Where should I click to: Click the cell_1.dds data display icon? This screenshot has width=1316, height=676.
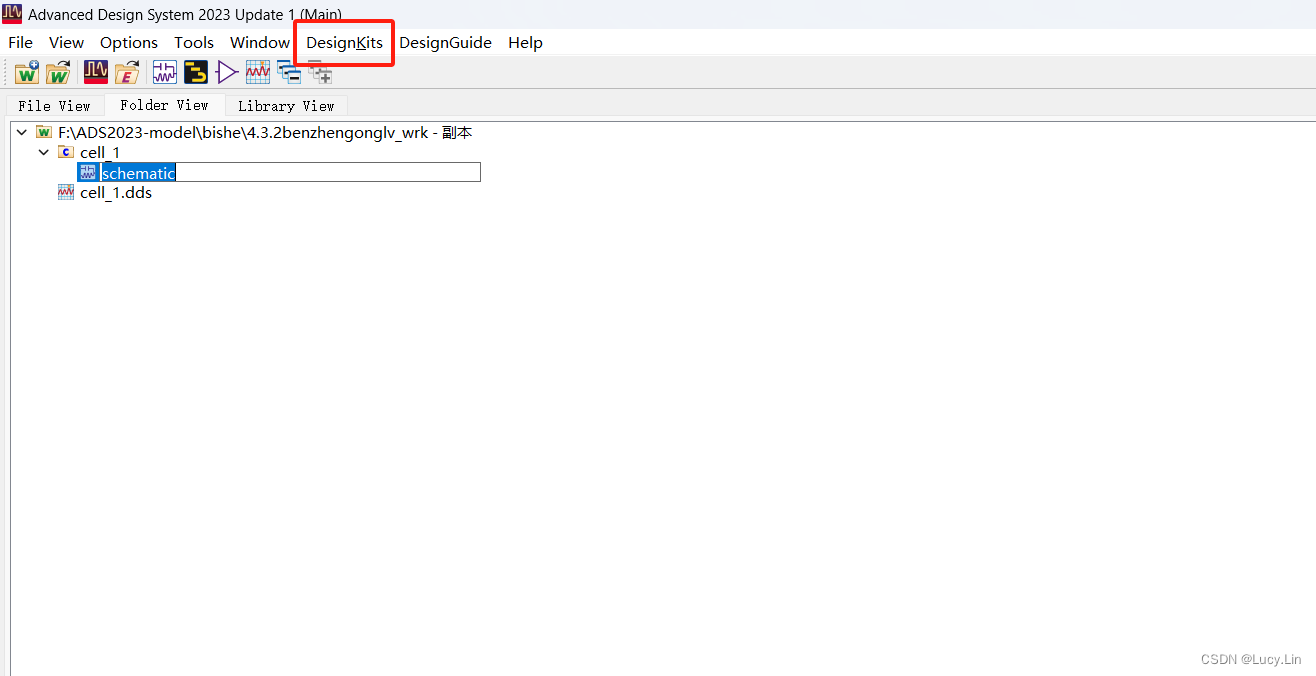tap(66, 192)
